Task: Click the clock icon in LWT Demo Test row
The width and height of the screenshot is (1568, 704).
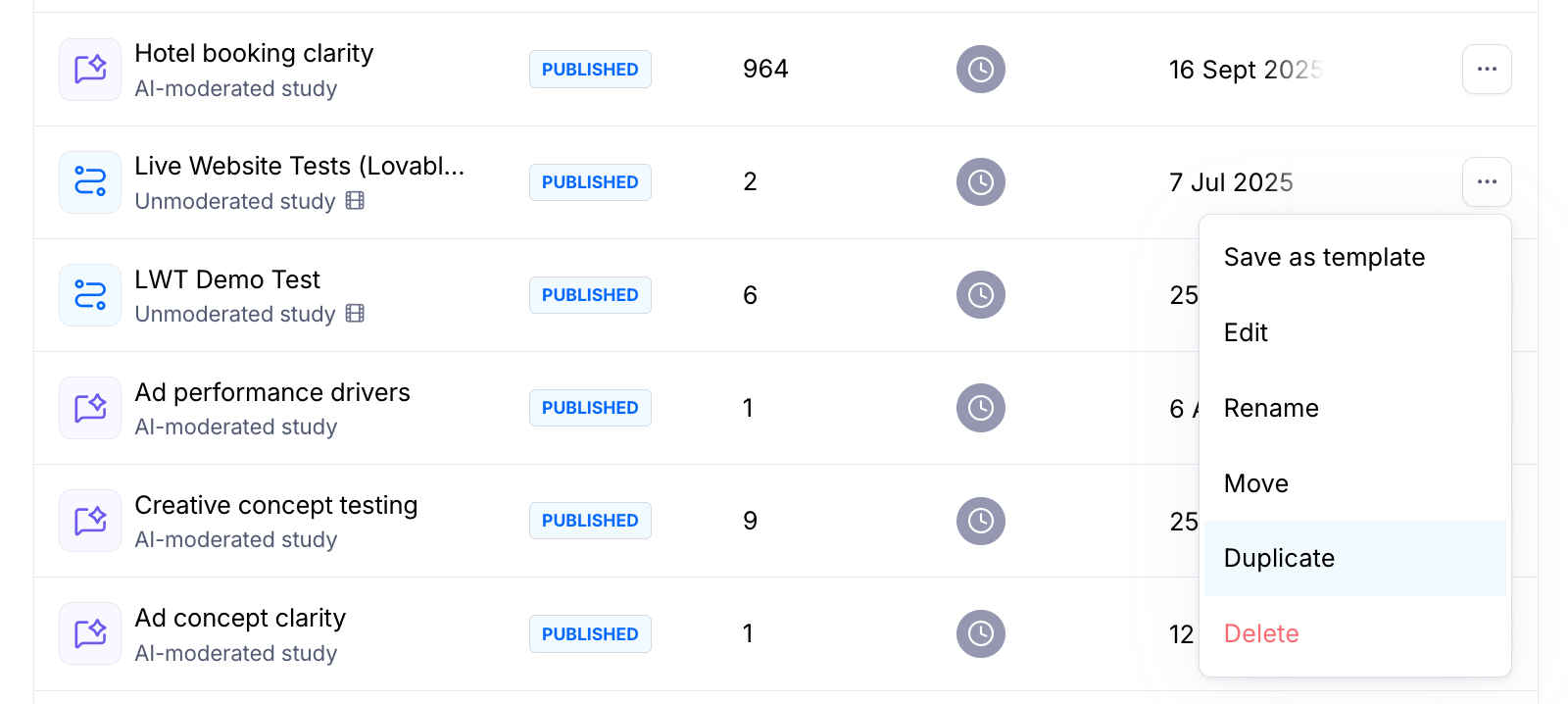Action: pyautogui.click(x=981, y=295)
